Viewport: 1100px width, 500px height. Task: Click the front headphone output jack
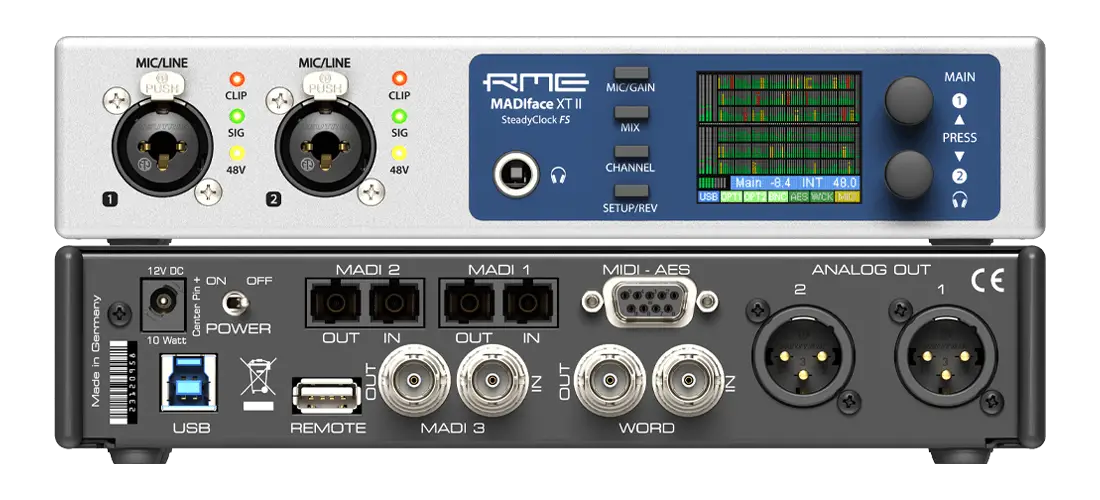click(516, 176)
